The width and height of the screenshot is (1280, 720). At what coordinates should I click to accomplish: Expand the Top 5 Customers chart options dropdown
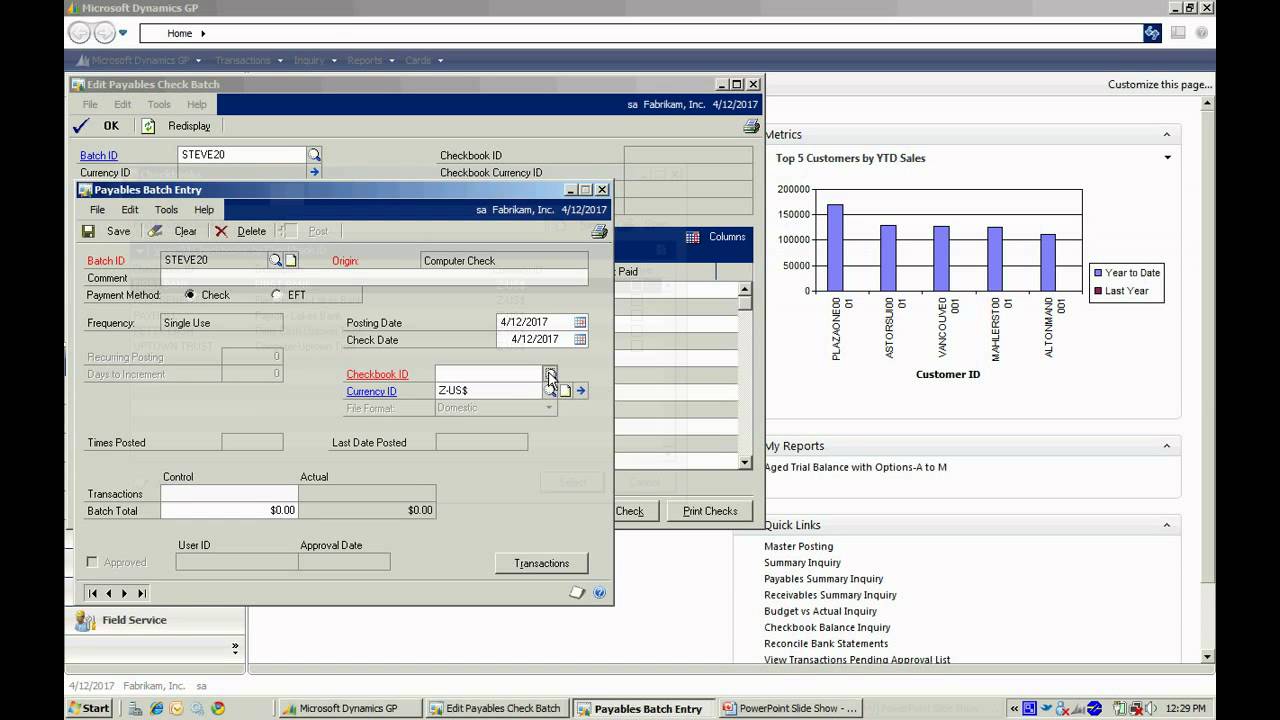tap(1167, 158)
